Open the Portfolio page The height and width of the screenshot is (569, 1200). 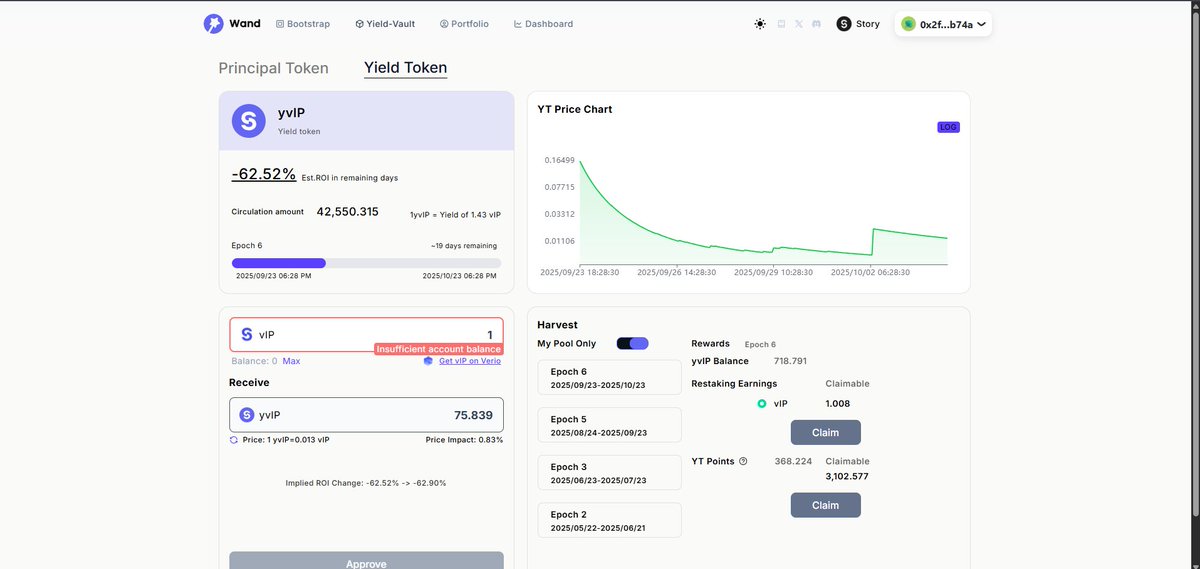click(x=464, y=24)
